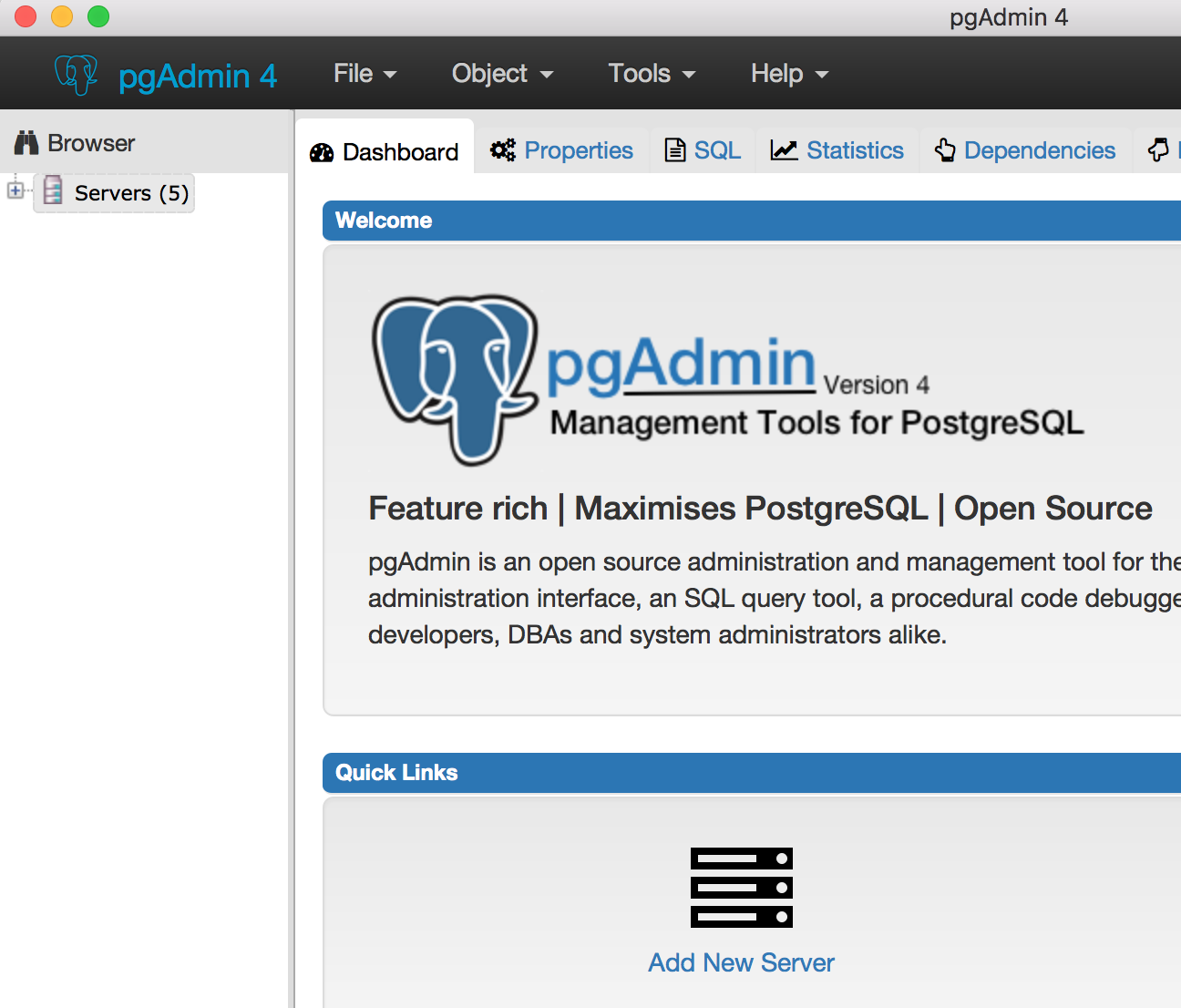This screenshot has height=1008, width=1181.
Task: Open the Object menu
Action: [502, 74]
